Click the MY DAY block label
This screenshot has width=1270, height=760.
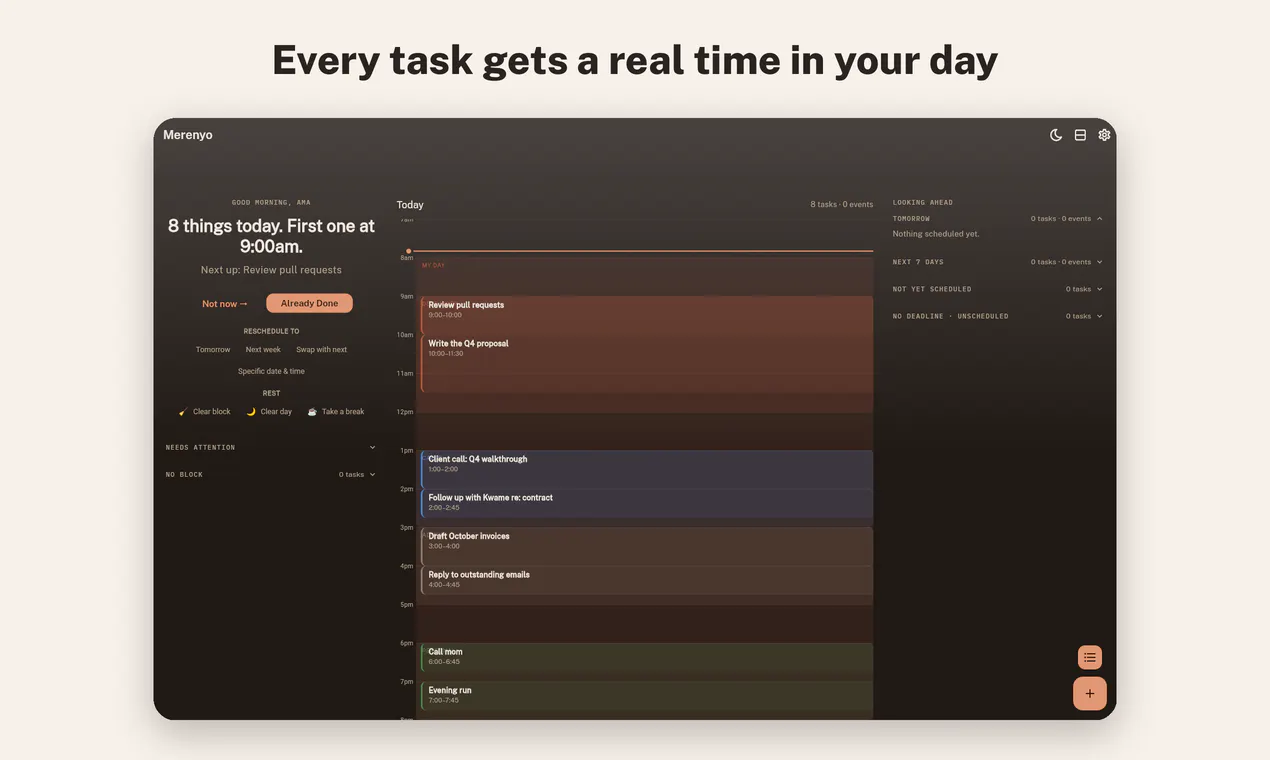click(433, 266)
